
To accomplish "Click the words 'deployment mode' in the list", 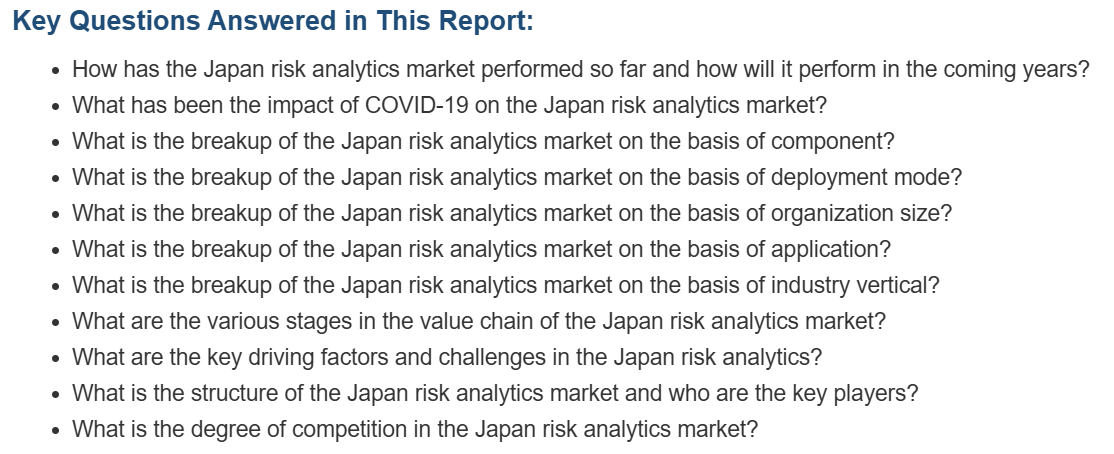I will pyautogui.click(x=860, y=178).
